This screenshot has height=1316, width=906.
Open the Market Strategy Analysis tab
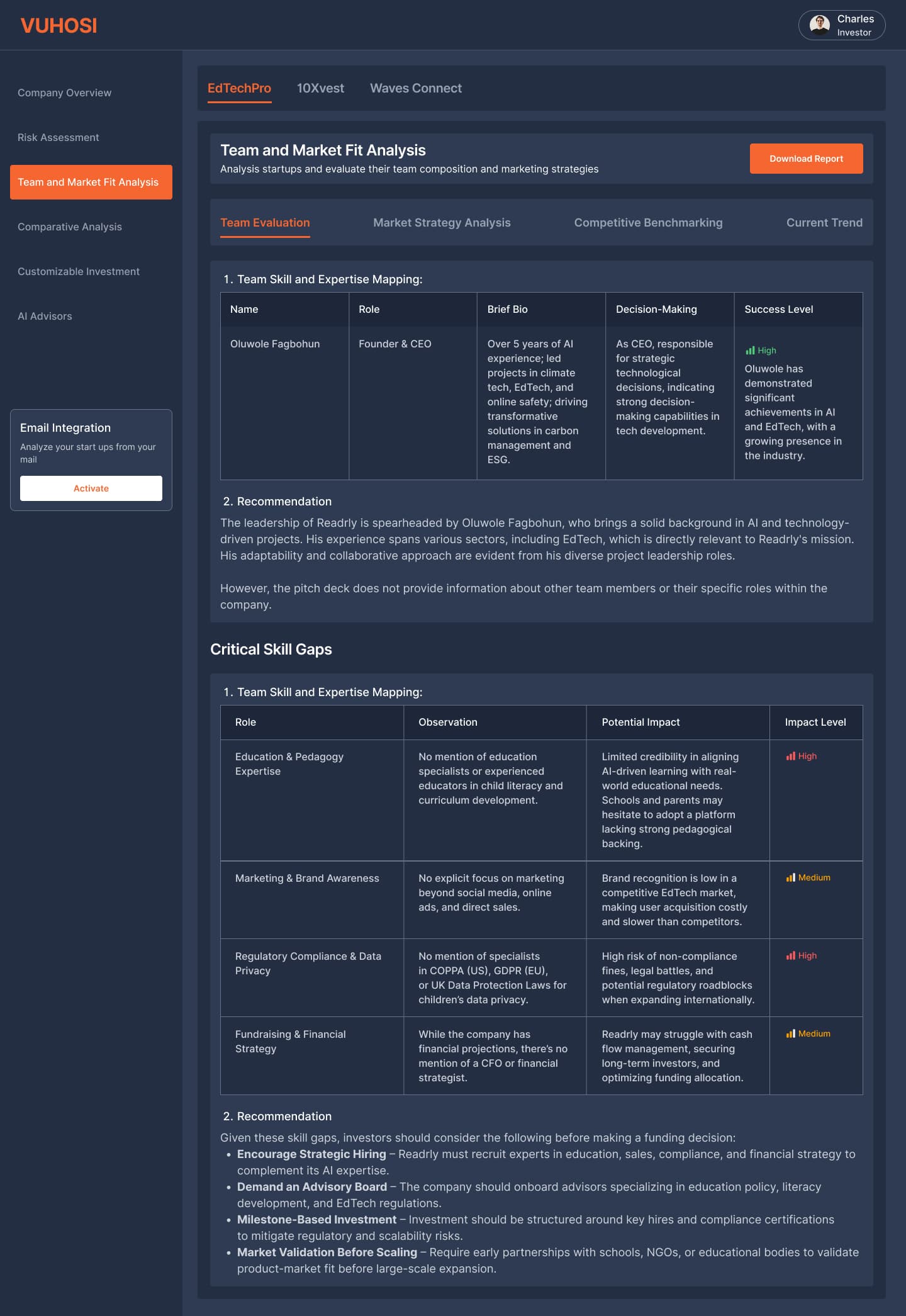coord(442,223)
